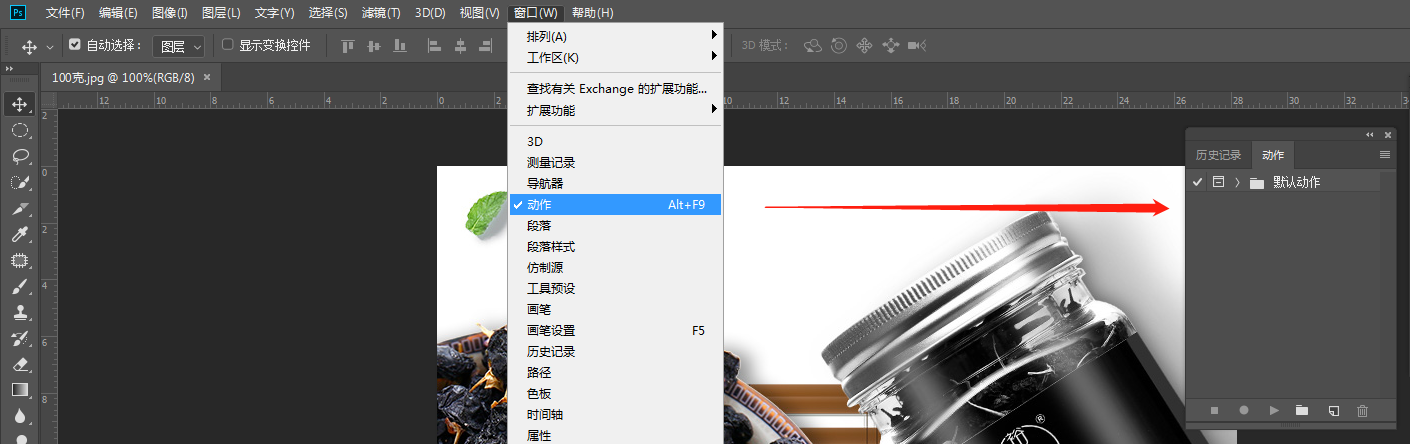The height and width of the screenshot is (444, 1410).
Task: Click the Stop action button
Action: coord(1215,410)
